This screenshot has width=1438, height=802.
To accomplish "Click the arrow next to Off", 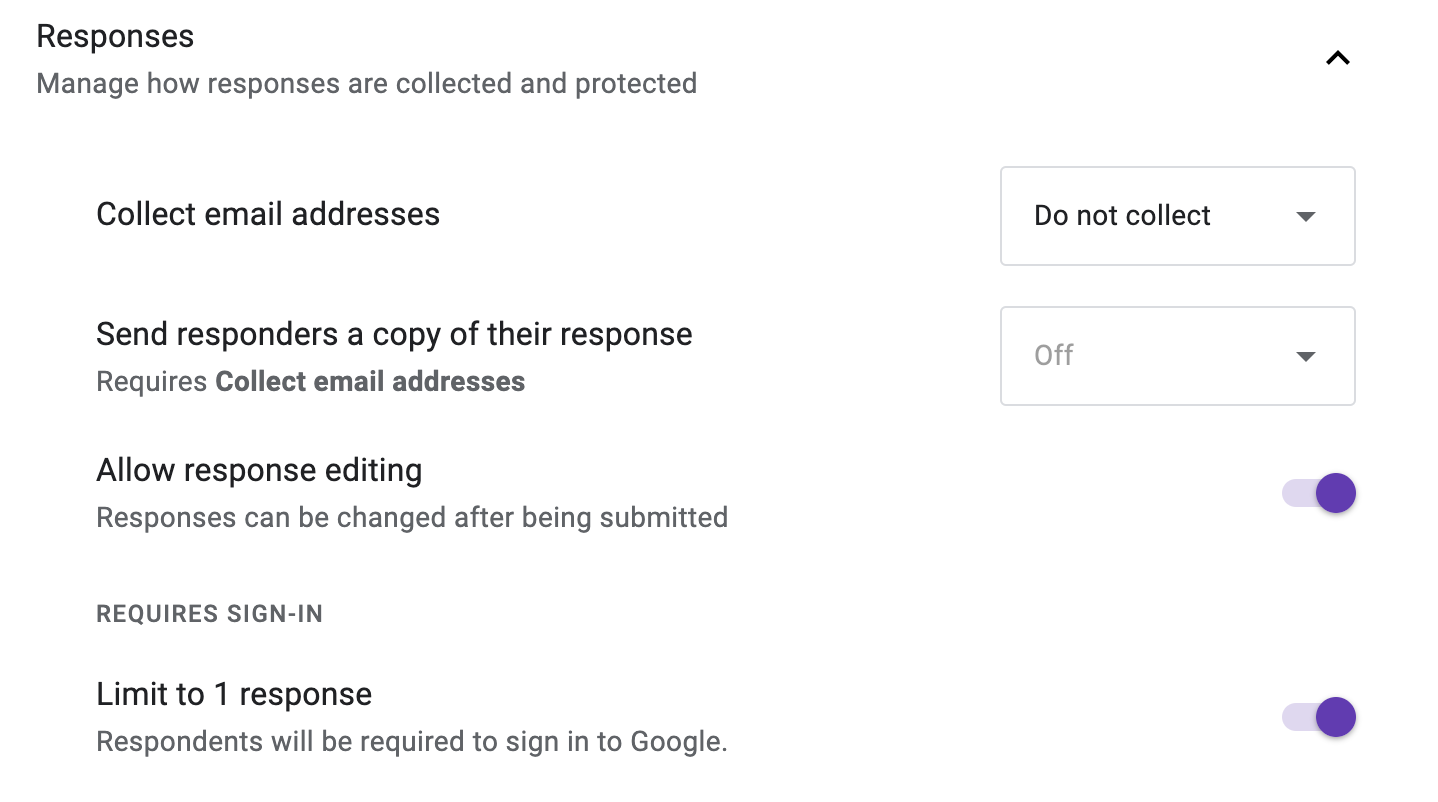I will [1305, 357].
